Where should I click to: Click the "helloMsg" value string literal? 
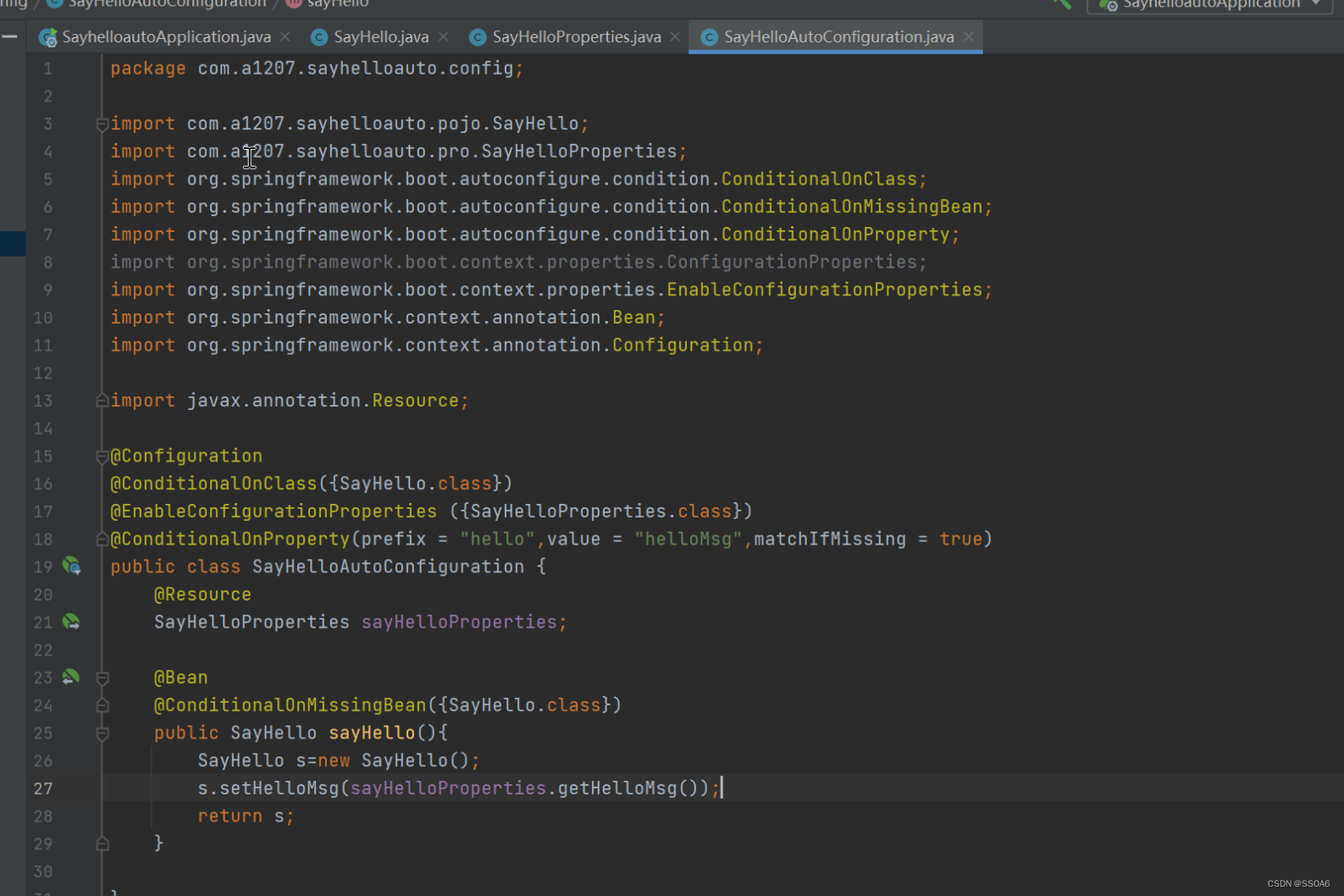pos(689,539)
